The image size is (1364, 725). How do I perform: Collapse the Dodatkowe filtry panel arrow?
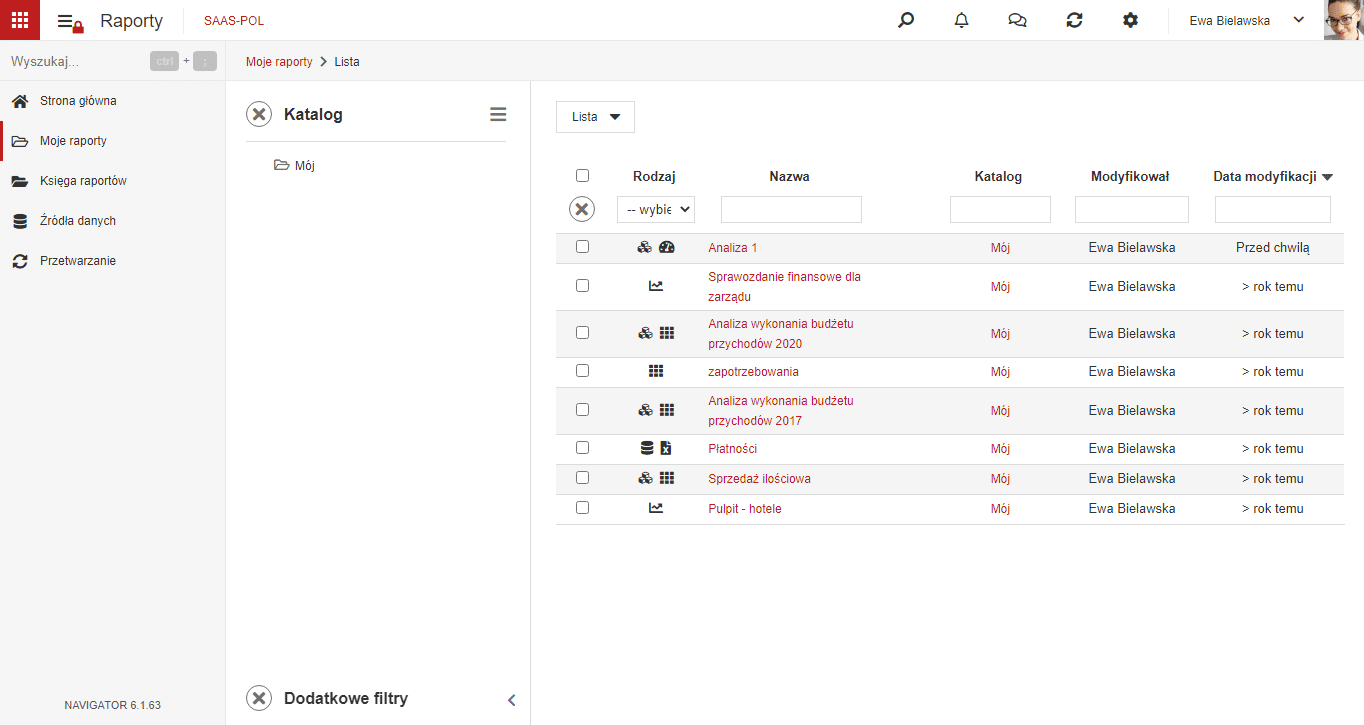coord(511,700)
